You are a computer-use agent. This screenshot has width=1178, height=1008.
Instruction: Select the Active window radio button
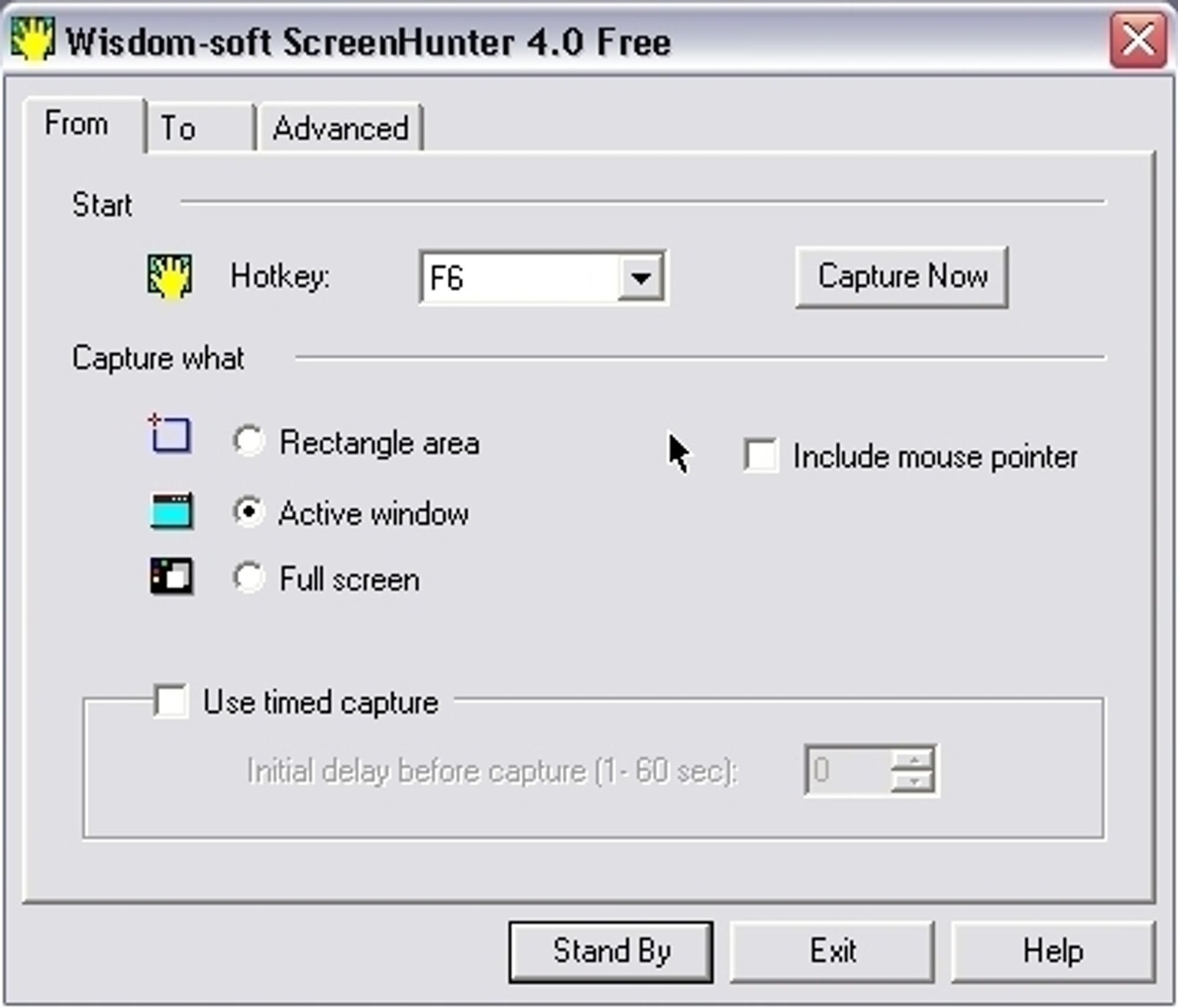pos(249,512)
